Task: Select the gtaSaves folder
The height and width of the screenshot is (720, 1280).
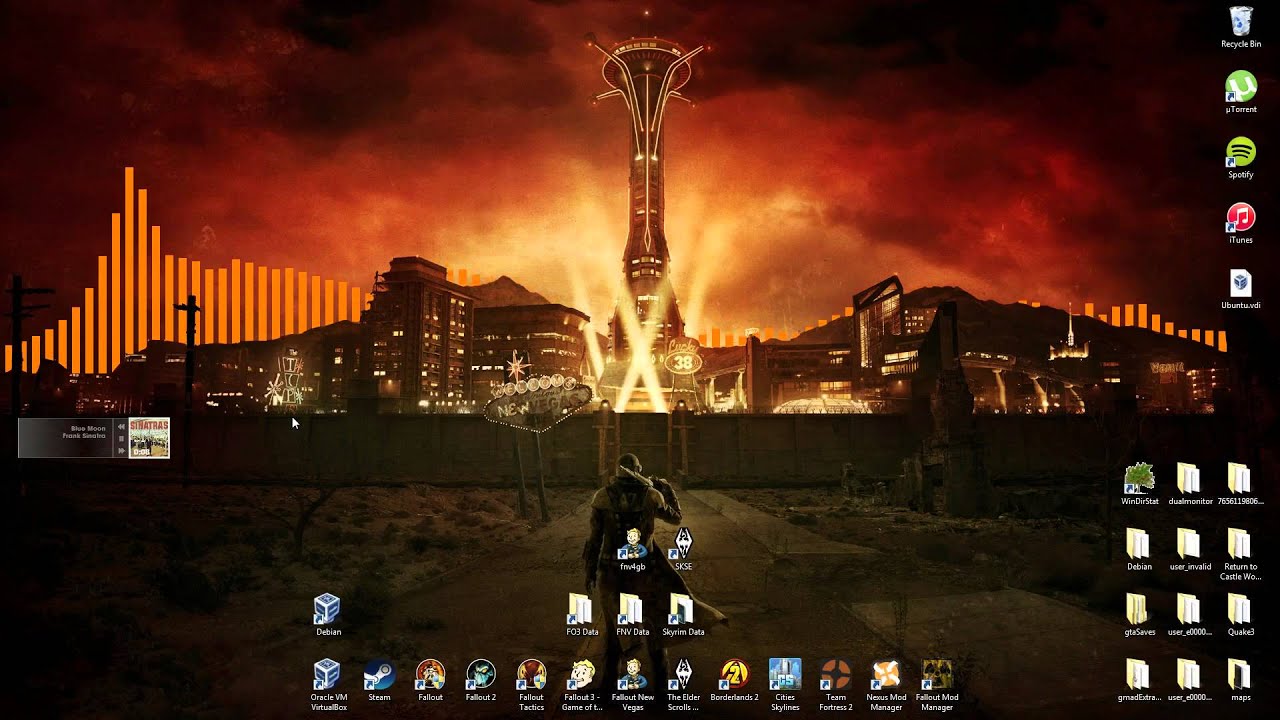Action: click(x=1139, y=615)
